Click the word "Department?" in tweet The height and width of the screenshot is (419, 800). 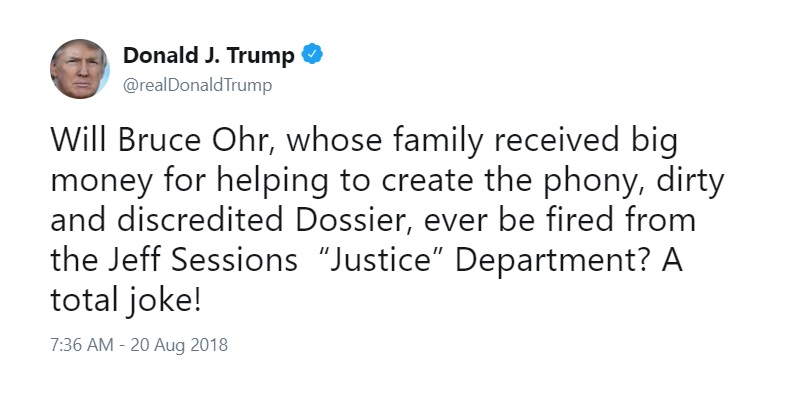pyautogui.click(x=553, y=261)
